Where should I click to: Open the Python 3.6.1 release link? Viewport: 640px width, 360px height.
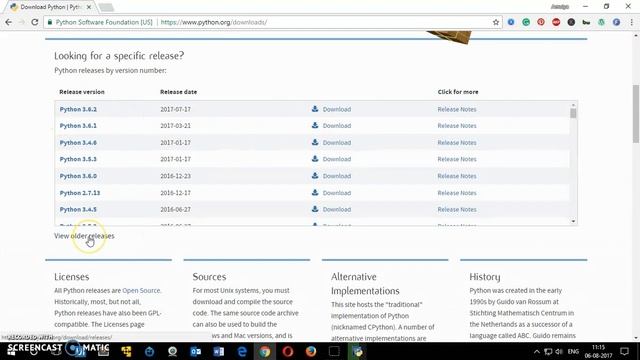click(78, 126)
